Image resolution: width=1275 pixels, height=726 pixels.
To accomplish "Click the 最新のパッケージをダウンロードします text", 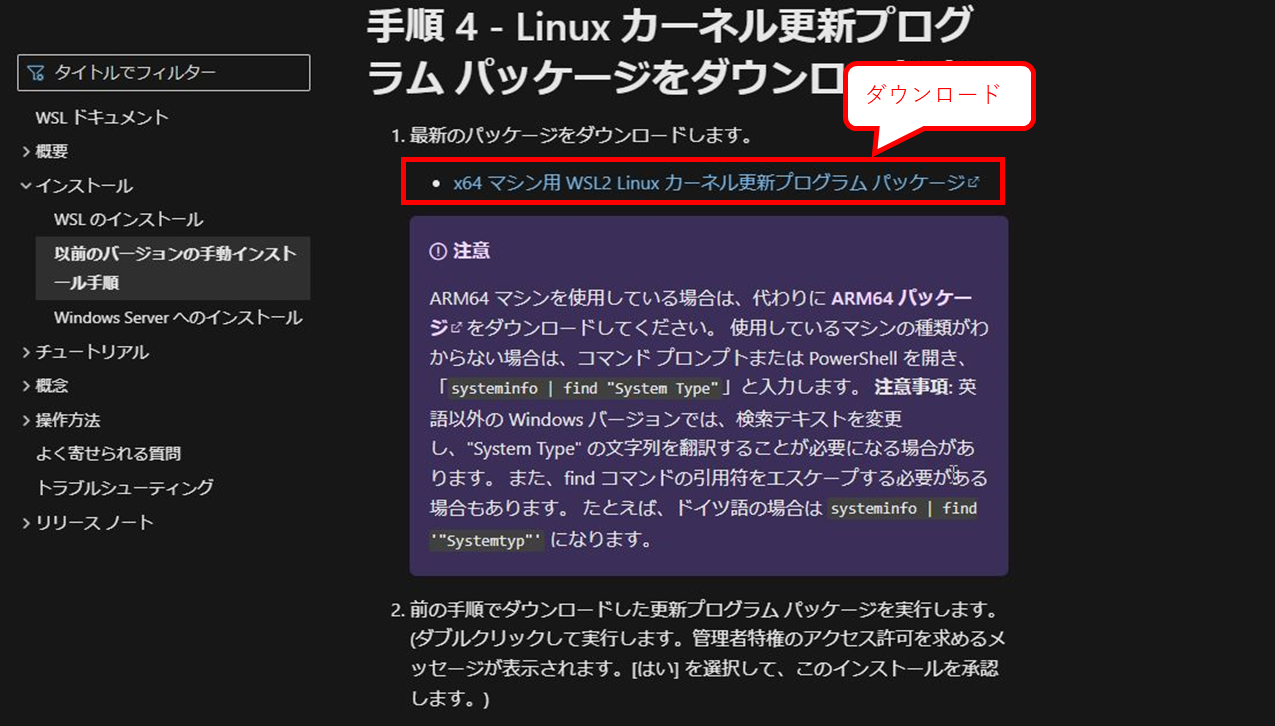I will [581, 134].
